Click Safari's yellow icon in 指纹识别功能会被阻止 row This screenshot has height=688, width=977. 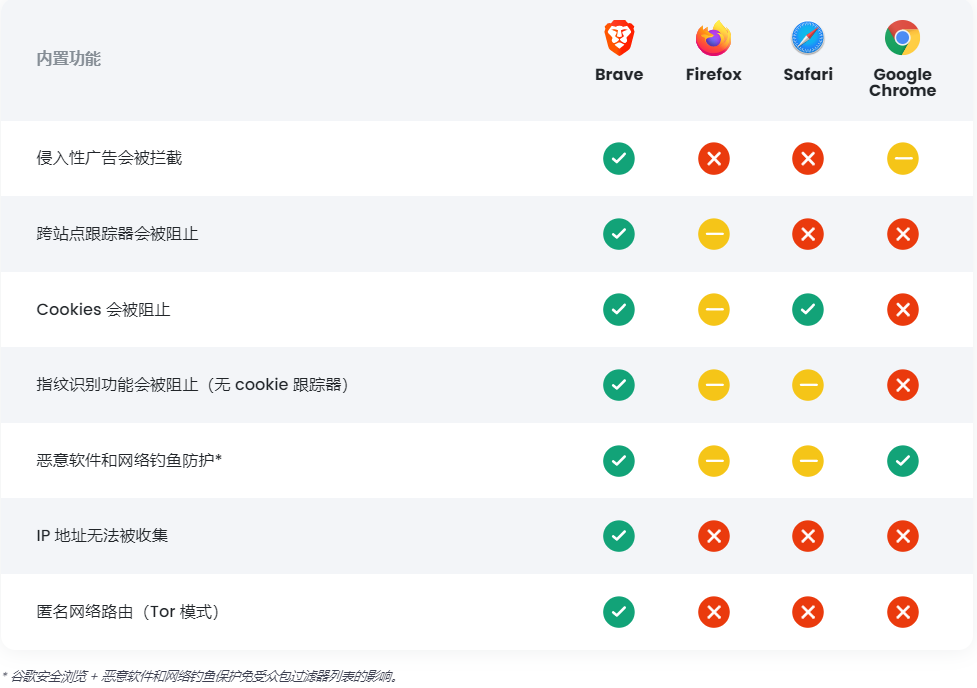click(808, 385)
